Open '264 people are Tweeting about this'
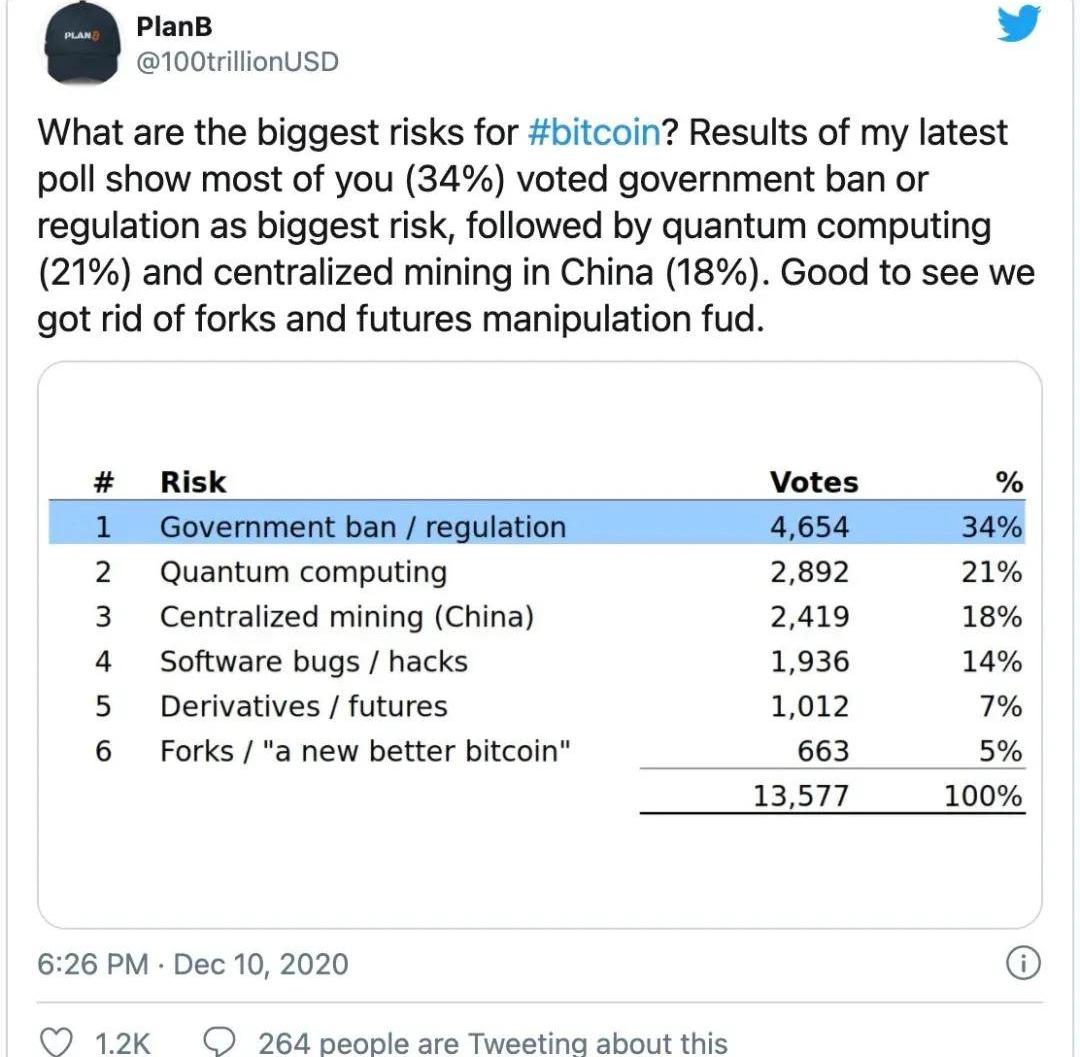 tap(492, 1043)
